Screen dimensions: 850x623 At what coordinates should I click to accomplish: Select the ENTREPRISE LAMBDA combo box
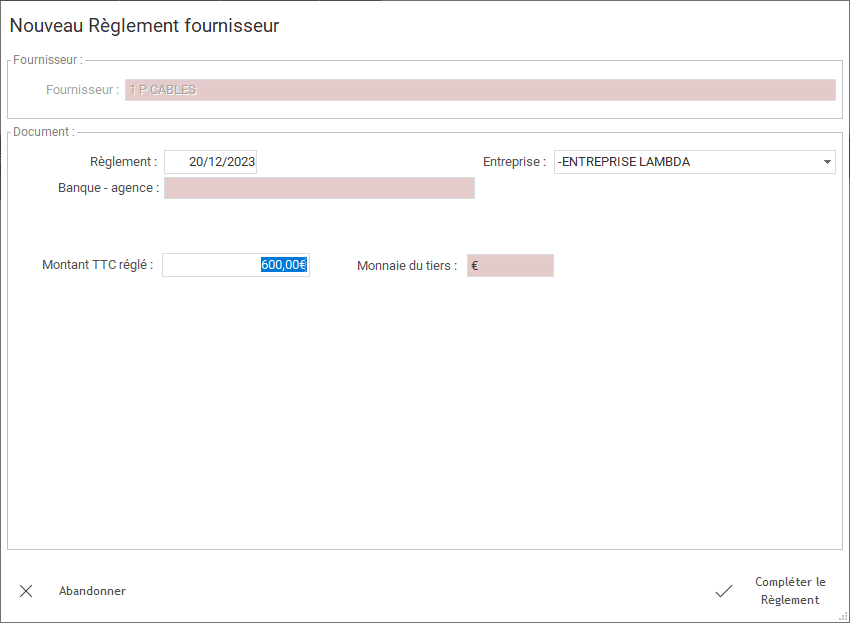point(694,162)
